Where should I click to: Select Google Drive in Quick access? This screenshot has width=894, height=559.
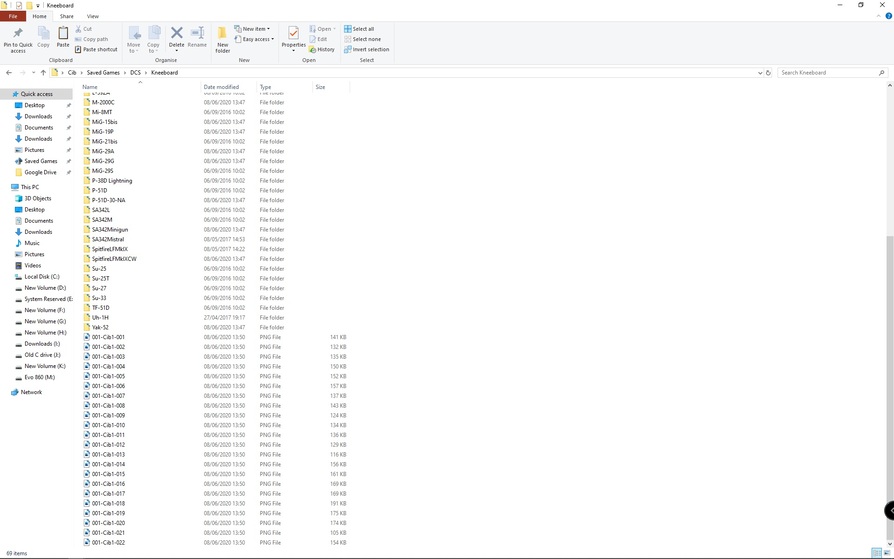pos(40,172)
